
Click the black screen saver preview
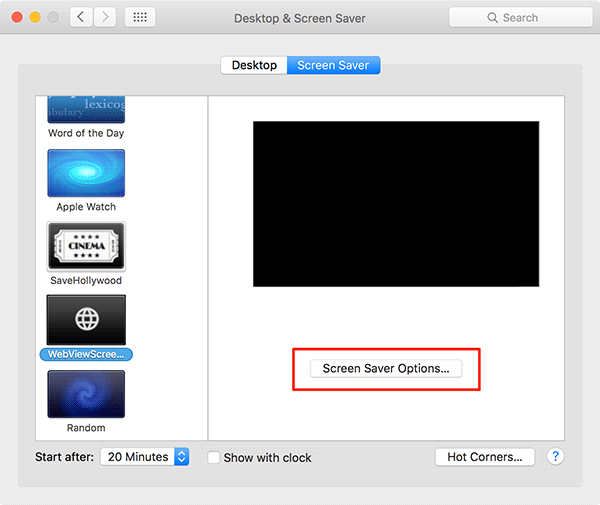point(396,204)
